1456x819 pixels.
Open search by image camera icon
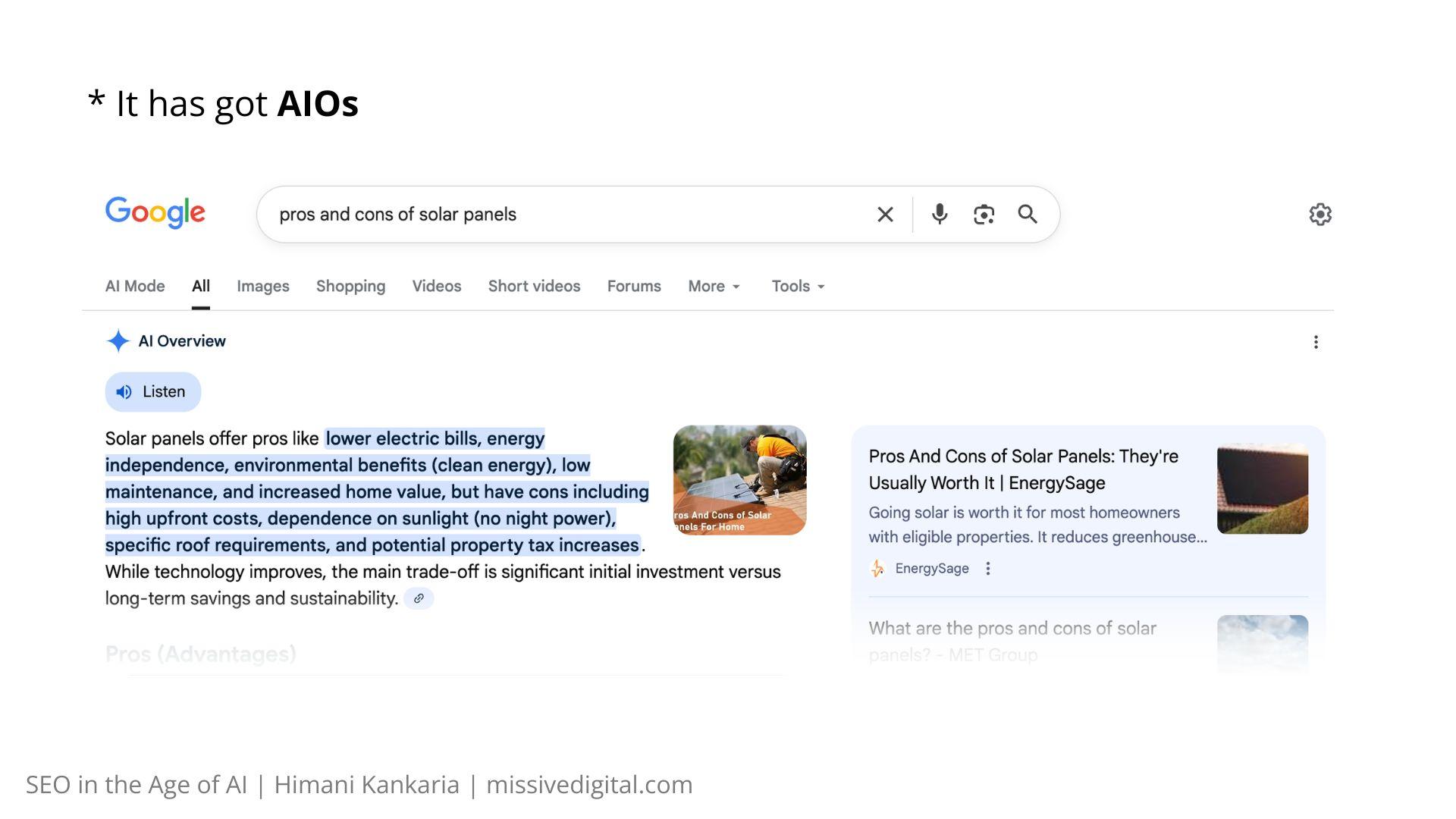984,215
